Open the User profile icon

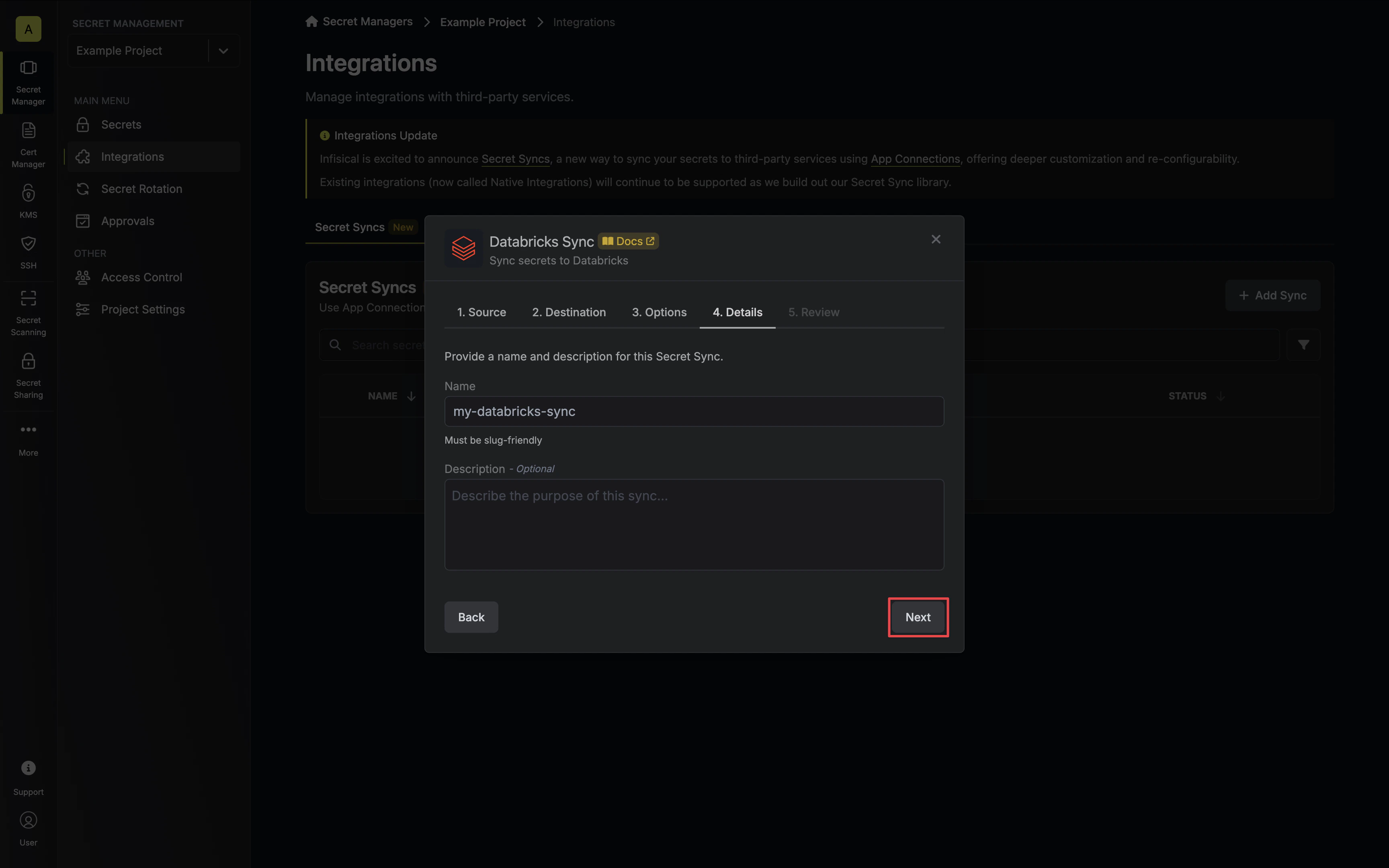[x=28, y=820]
